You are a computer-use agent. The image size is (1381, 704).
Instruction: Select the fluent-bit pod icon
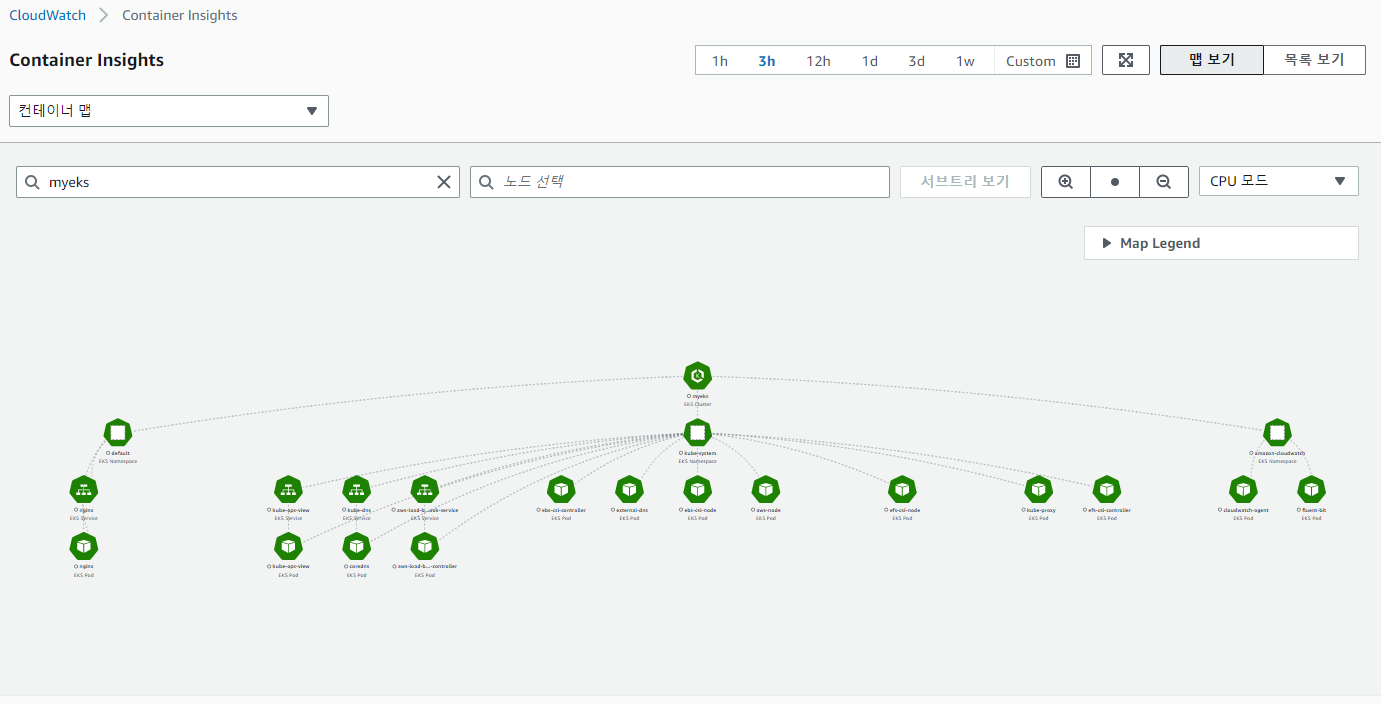pyautogui.click(x=1311, y=490)
